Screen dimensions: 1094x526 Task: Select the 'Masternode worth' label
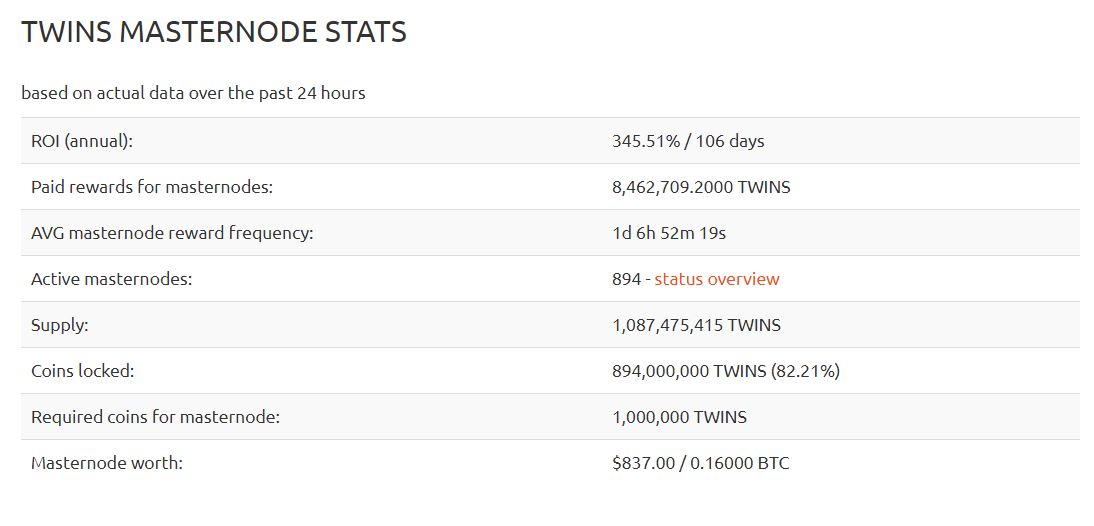pyautogui.click(x=107, y=463)
